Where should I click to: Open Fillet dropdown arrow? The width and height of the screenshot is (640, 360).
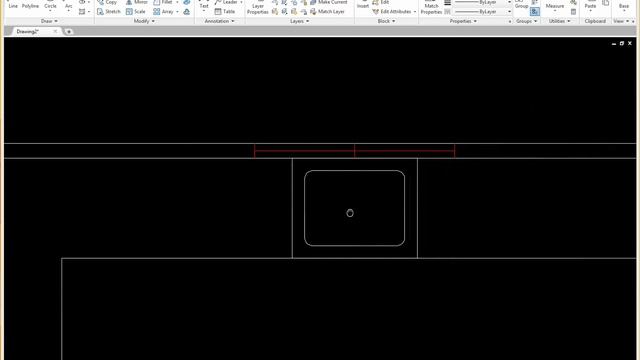(177, 2)
